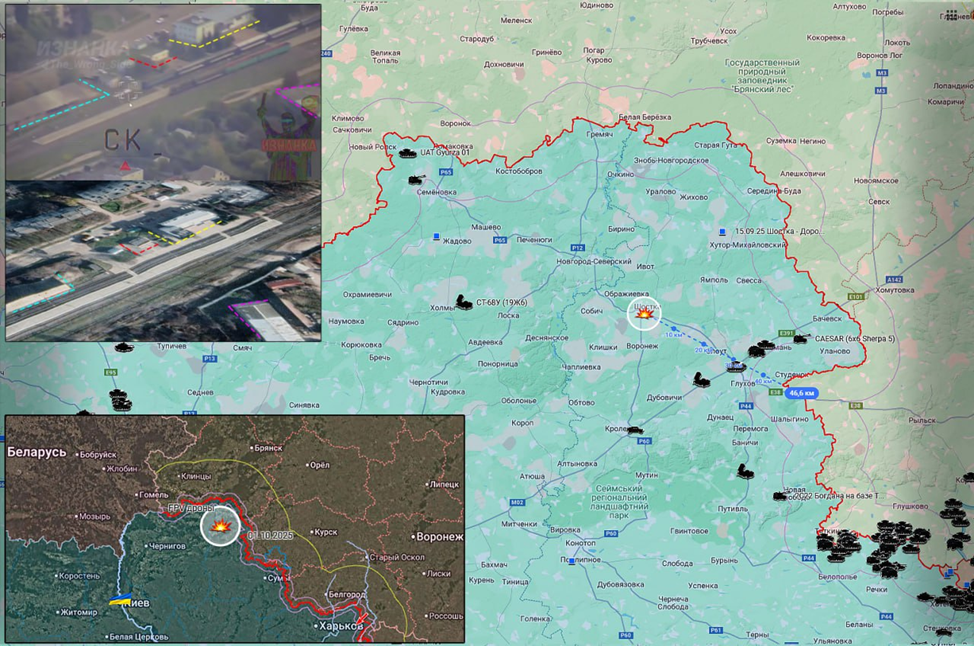The width and height of the screenshot is (974, 646).
Task: Select the CT-68U (19Ж6) radar icon
Action: coord(463,301)
